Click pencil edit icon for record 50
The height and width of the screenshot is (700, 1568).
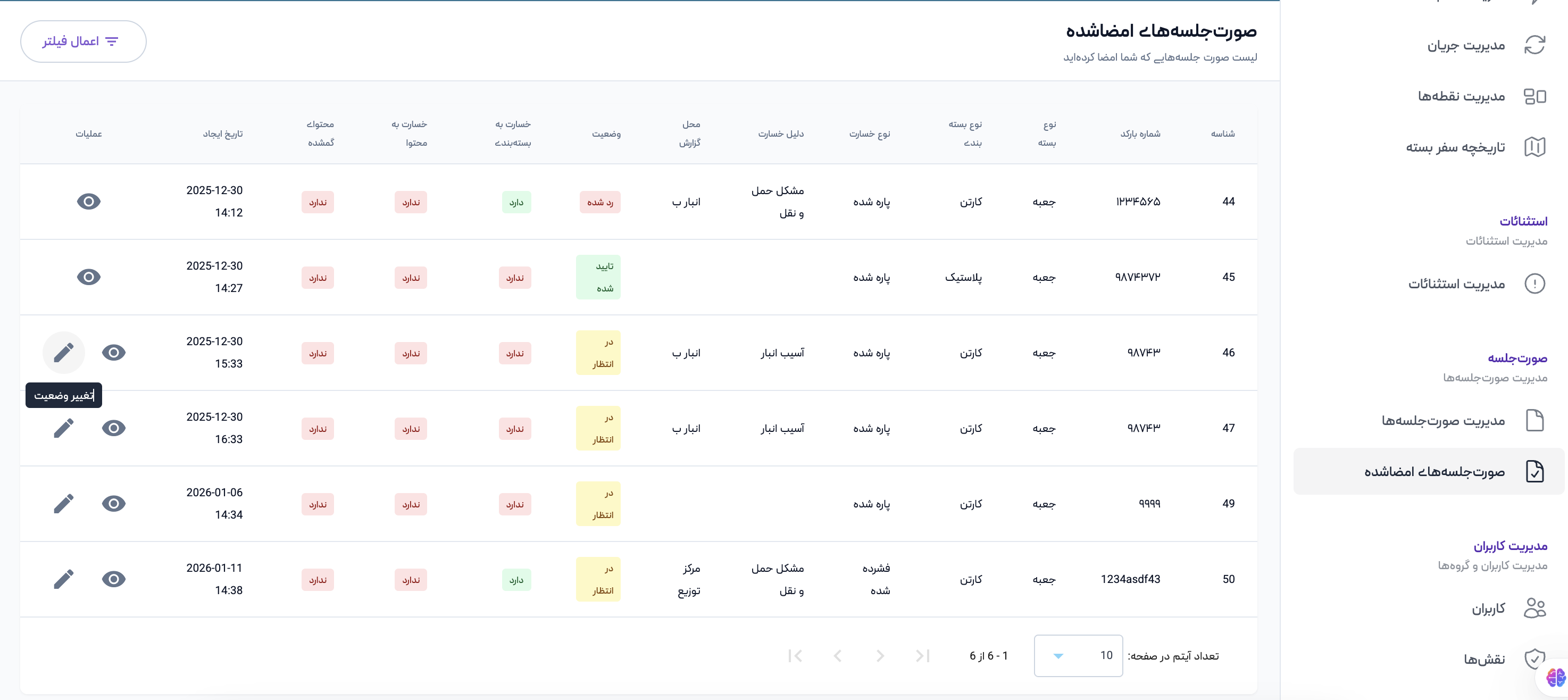coord(63,579)
